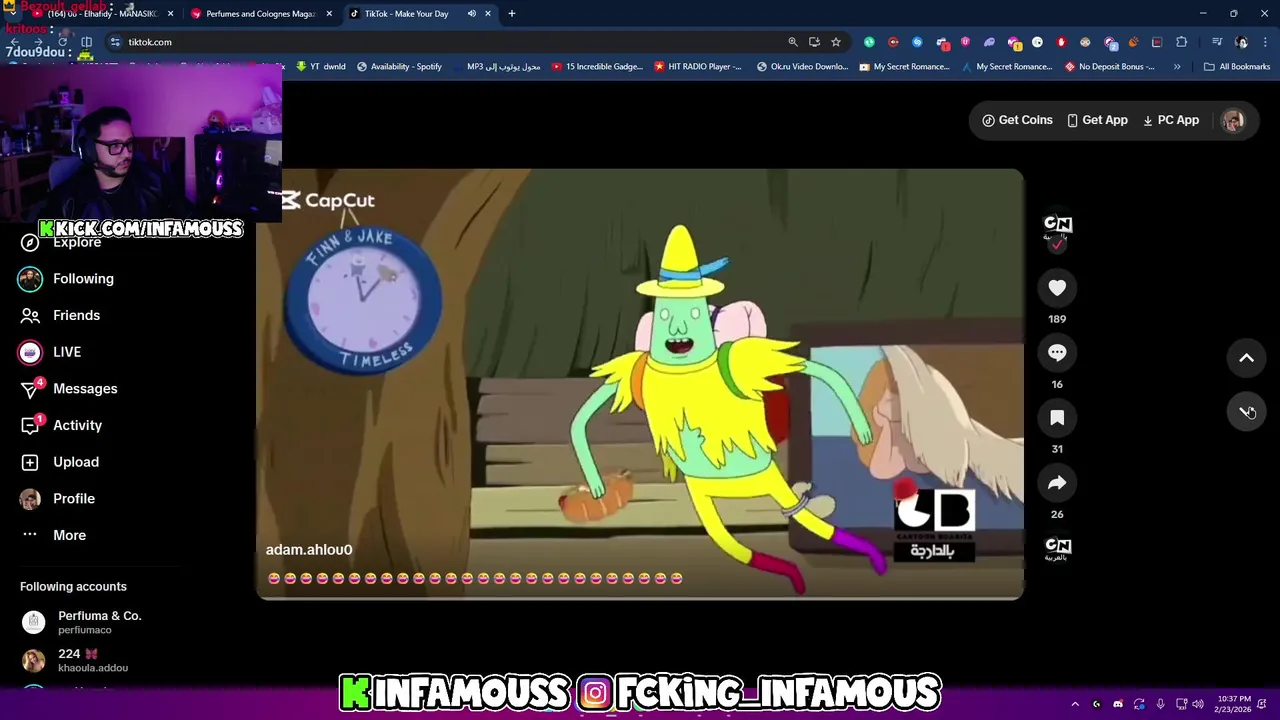
Task: Mute the TikTok tab via speaker icon
Action: (471, 14)
